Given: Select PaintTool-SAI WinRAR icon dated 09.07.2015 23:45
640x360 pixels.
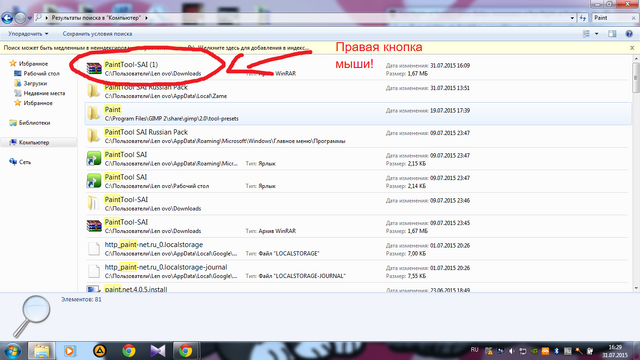Looking at the screenshot, I should [94, 226].
